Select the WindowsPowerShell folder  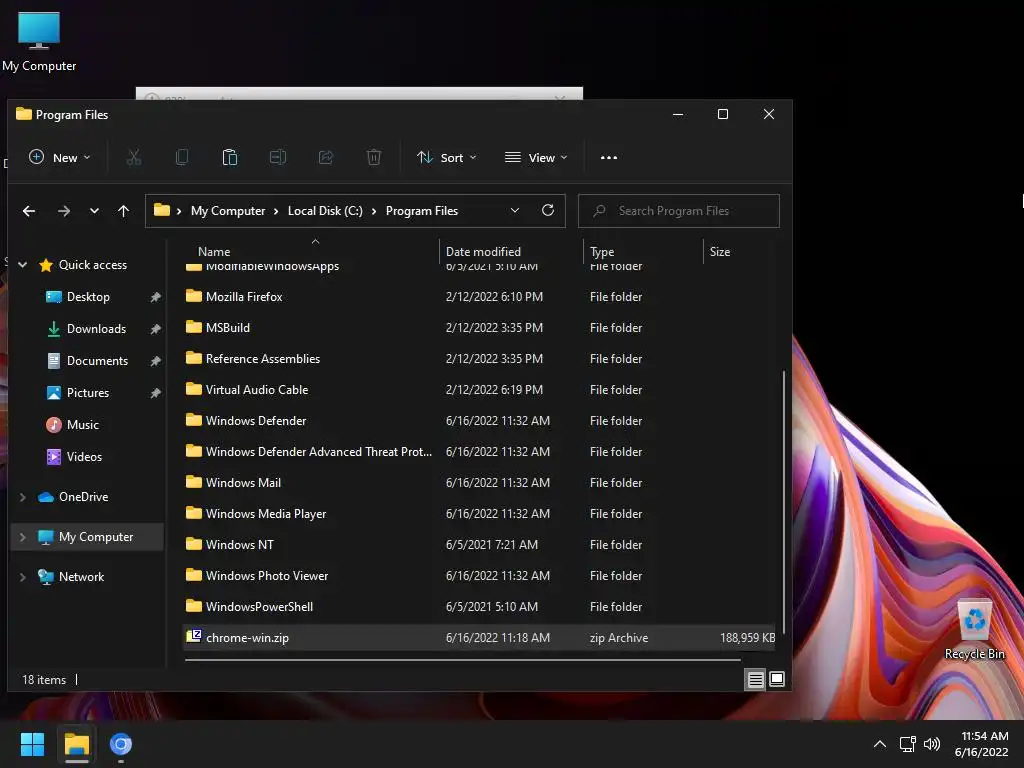tap(479, 607)
